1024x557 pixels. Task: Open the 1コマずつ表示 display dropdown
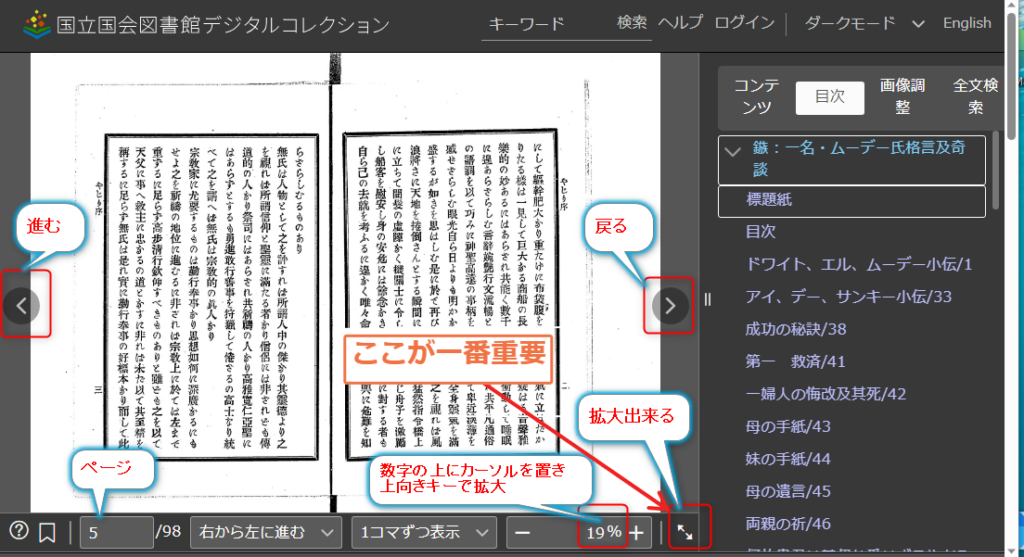(426, 532)
